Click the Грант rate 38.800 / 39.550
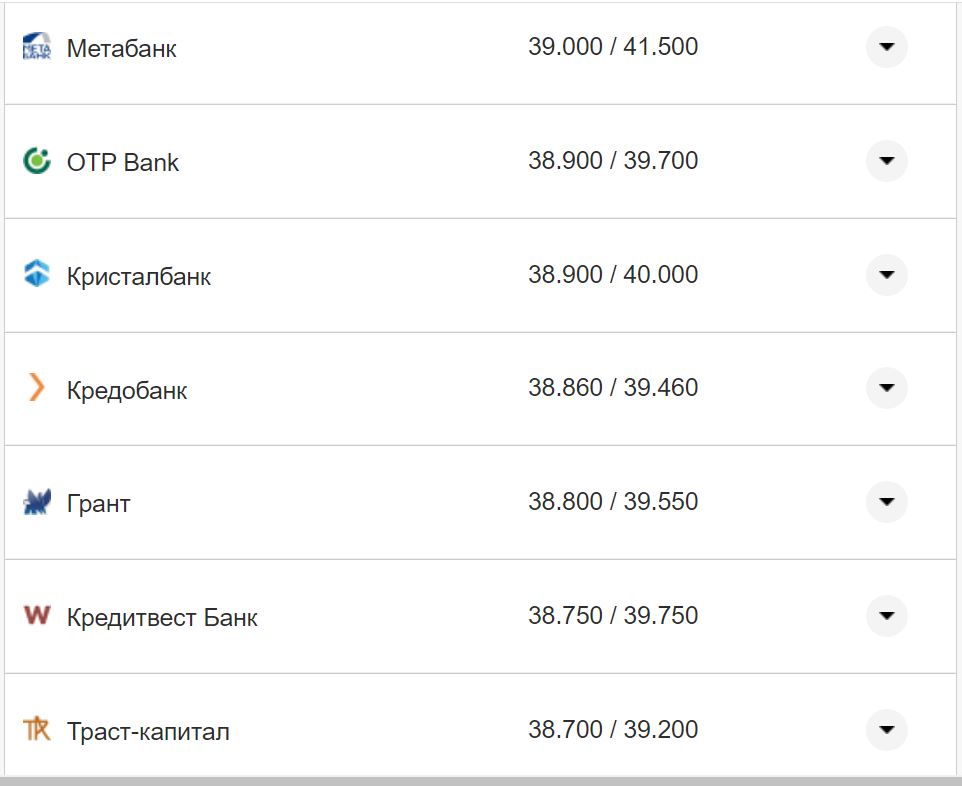962x786 pixels. tap(613, 502)
